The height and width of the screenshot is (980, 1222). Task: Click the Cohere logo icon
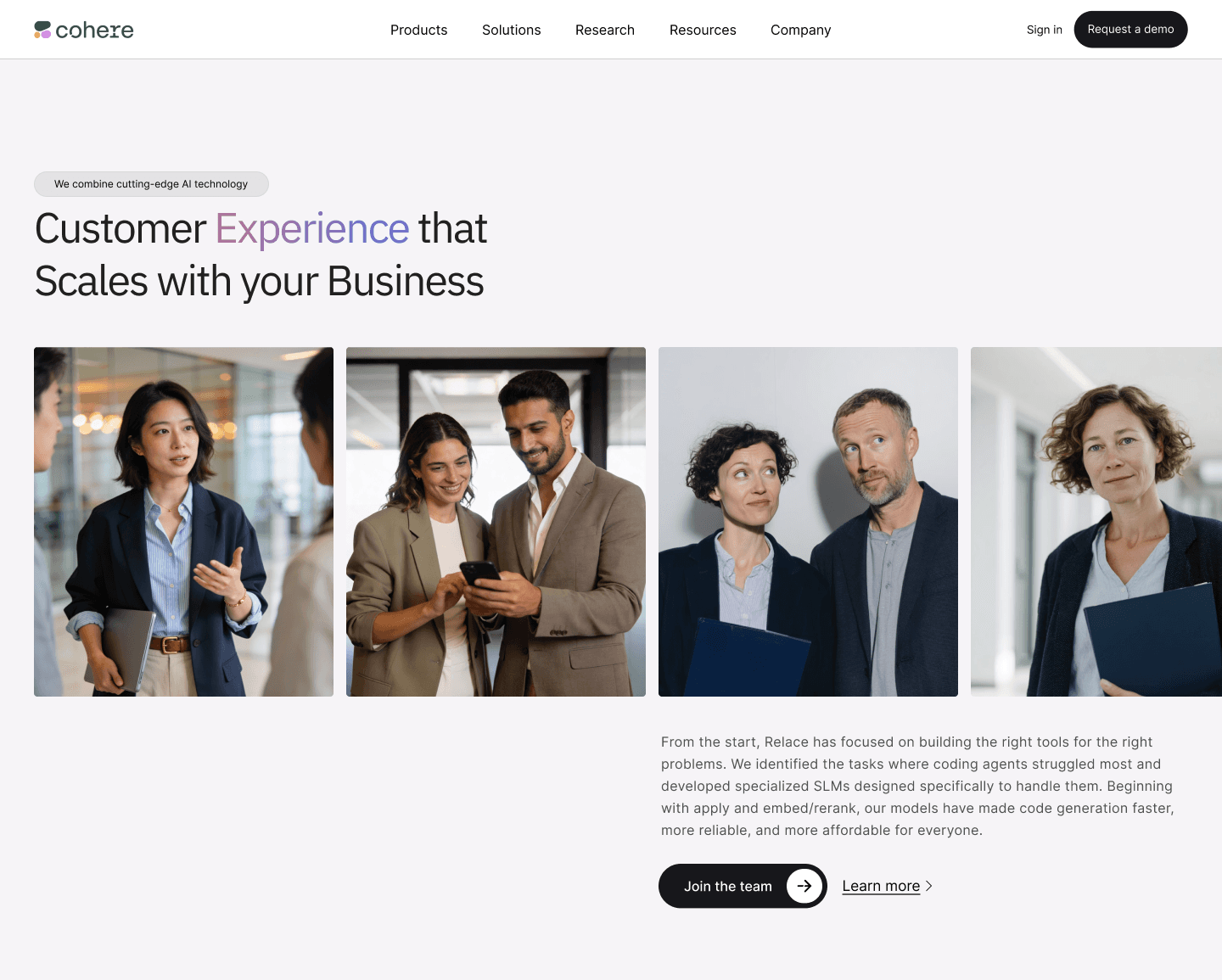tap(42, 30)
